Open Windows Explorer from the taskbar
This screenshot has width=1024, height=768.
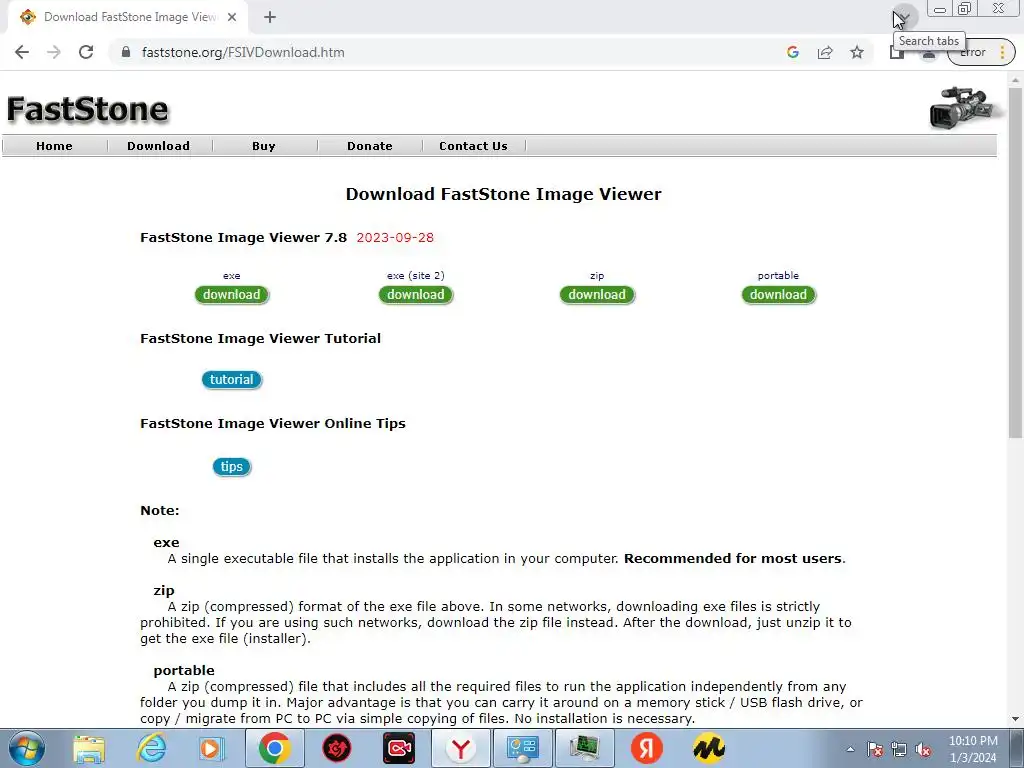point(89,748)
